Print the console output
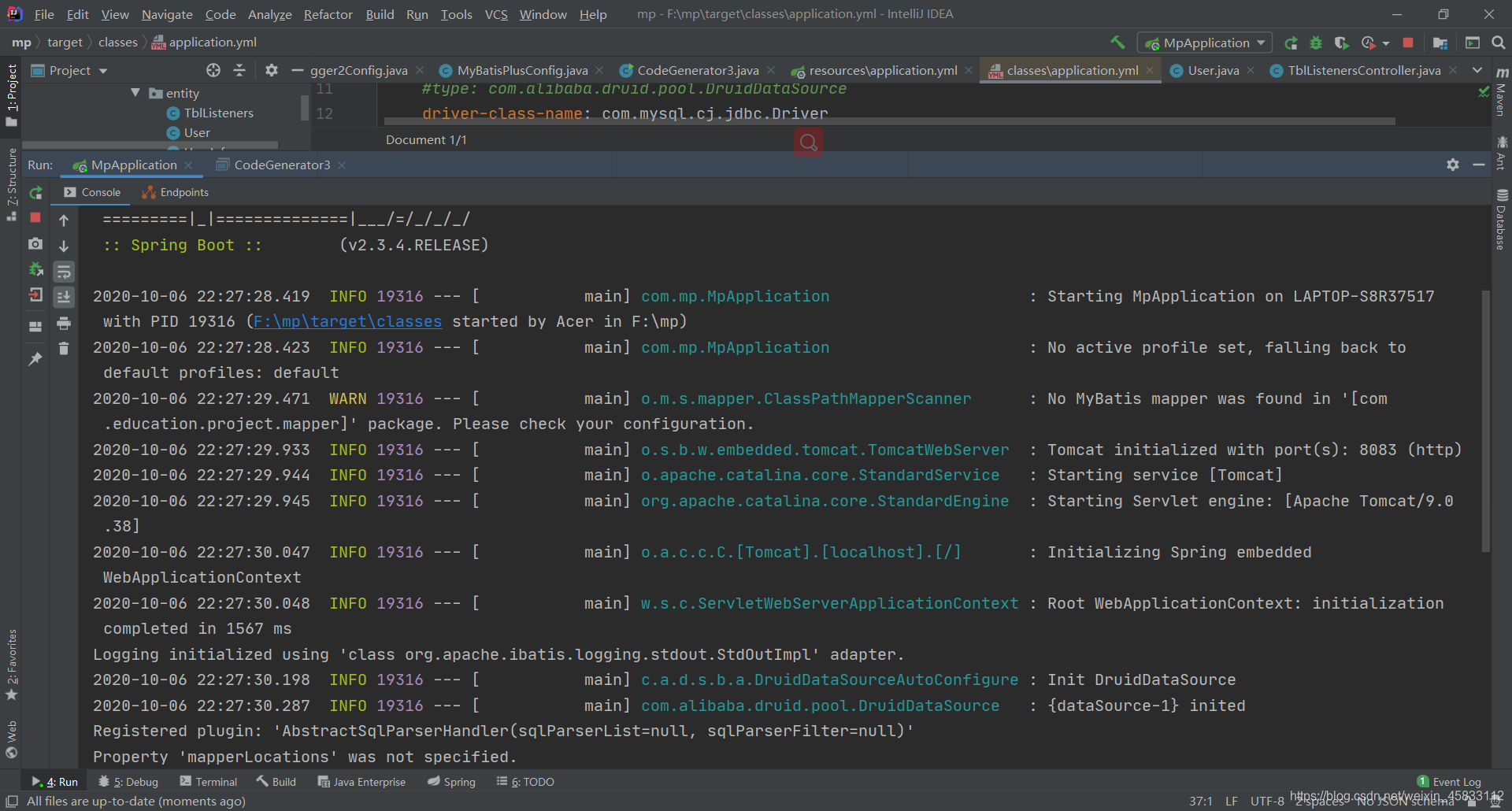The image size is (1512, 811). (64, 323)
